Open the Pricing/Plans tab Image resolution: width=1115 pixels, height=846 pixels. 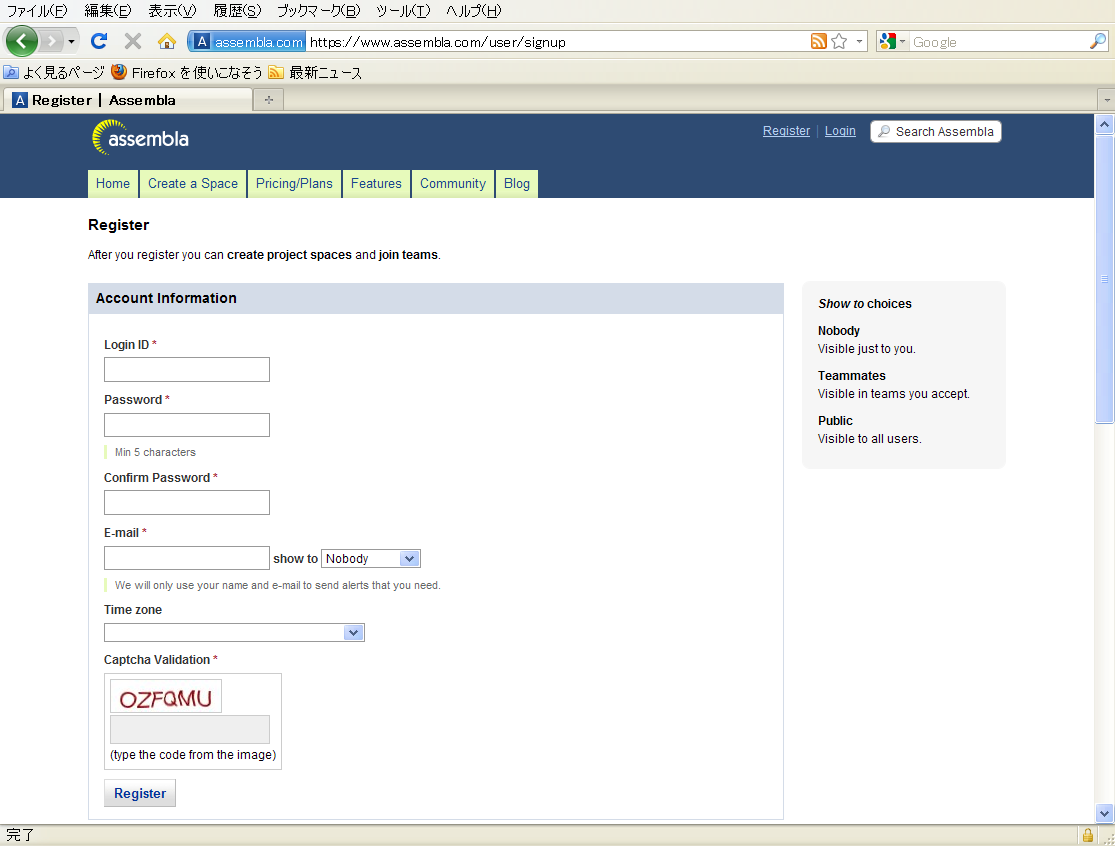coord(294,184)
